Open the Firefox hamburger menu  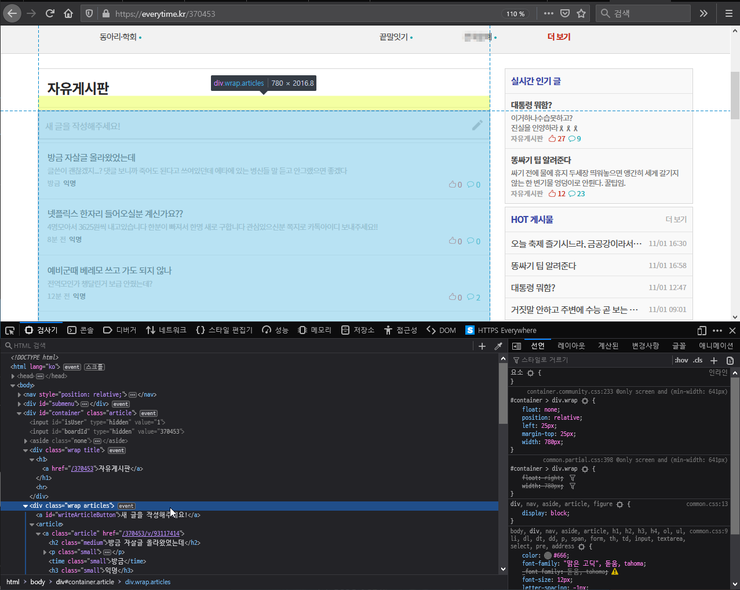729,14
